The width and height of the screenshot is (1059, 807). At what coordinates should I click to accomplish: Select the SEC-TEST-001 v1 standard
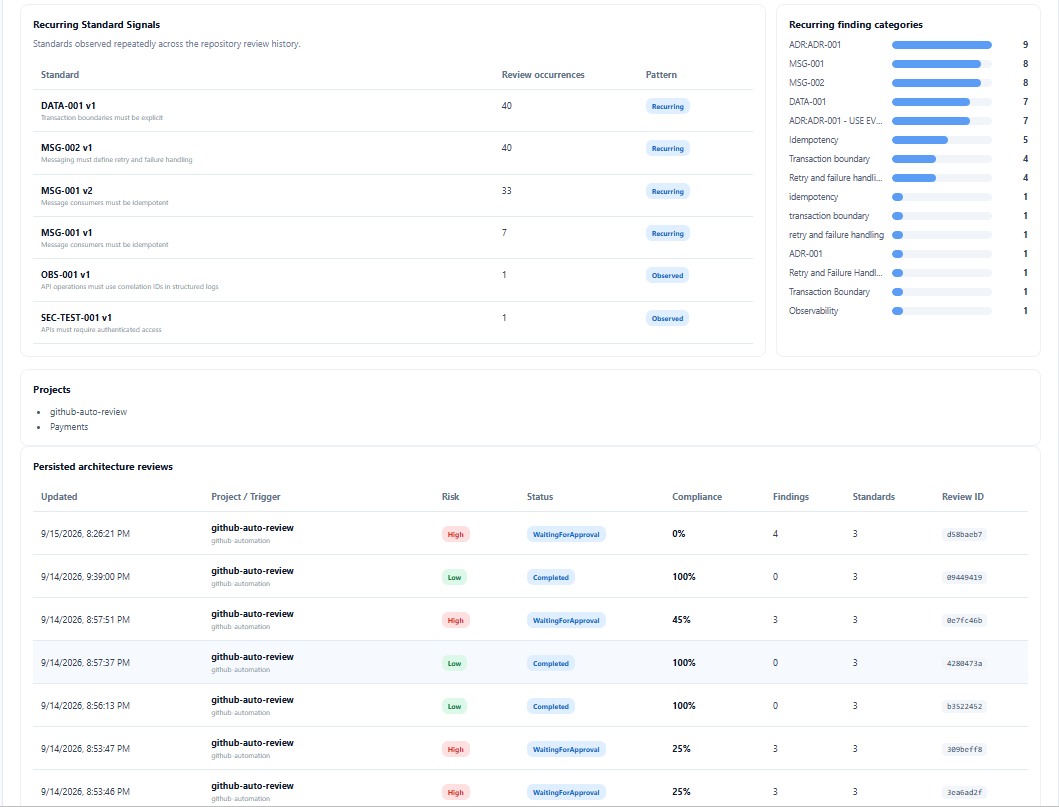(x=76, y=317)
